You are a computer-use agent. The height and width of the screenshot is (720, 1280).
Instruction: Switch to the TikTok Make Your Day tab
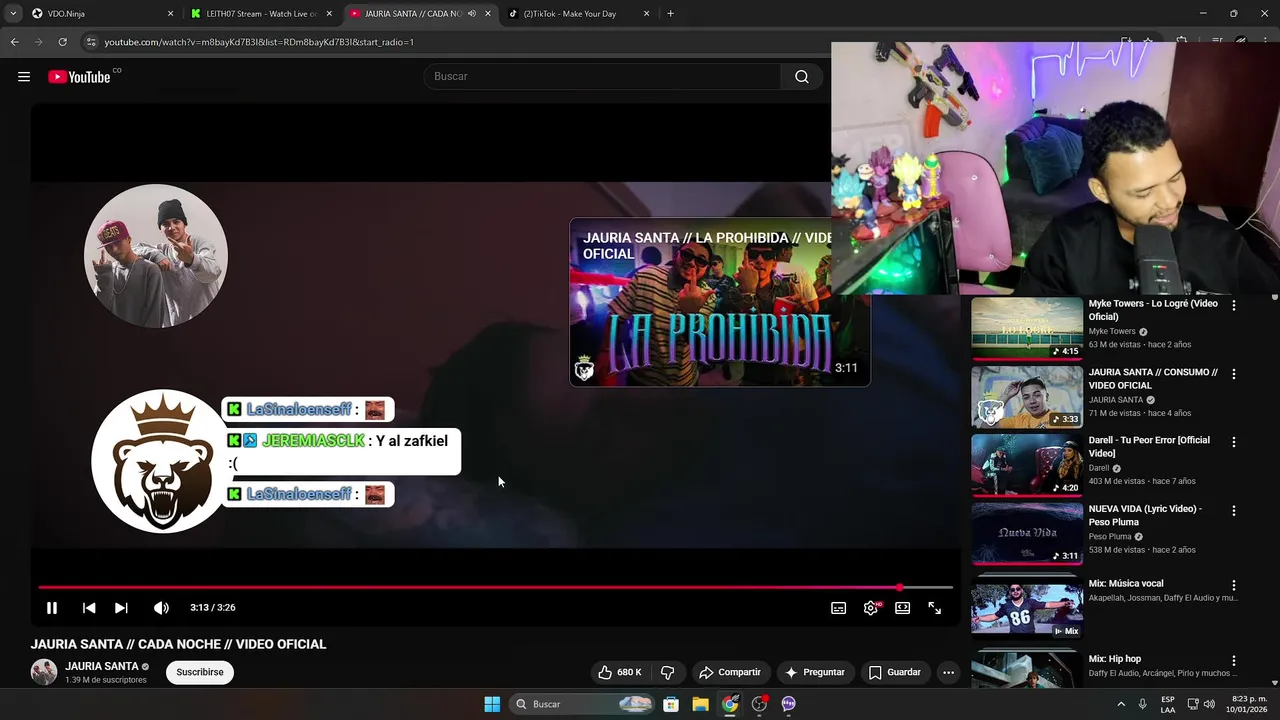coord(578,14)
